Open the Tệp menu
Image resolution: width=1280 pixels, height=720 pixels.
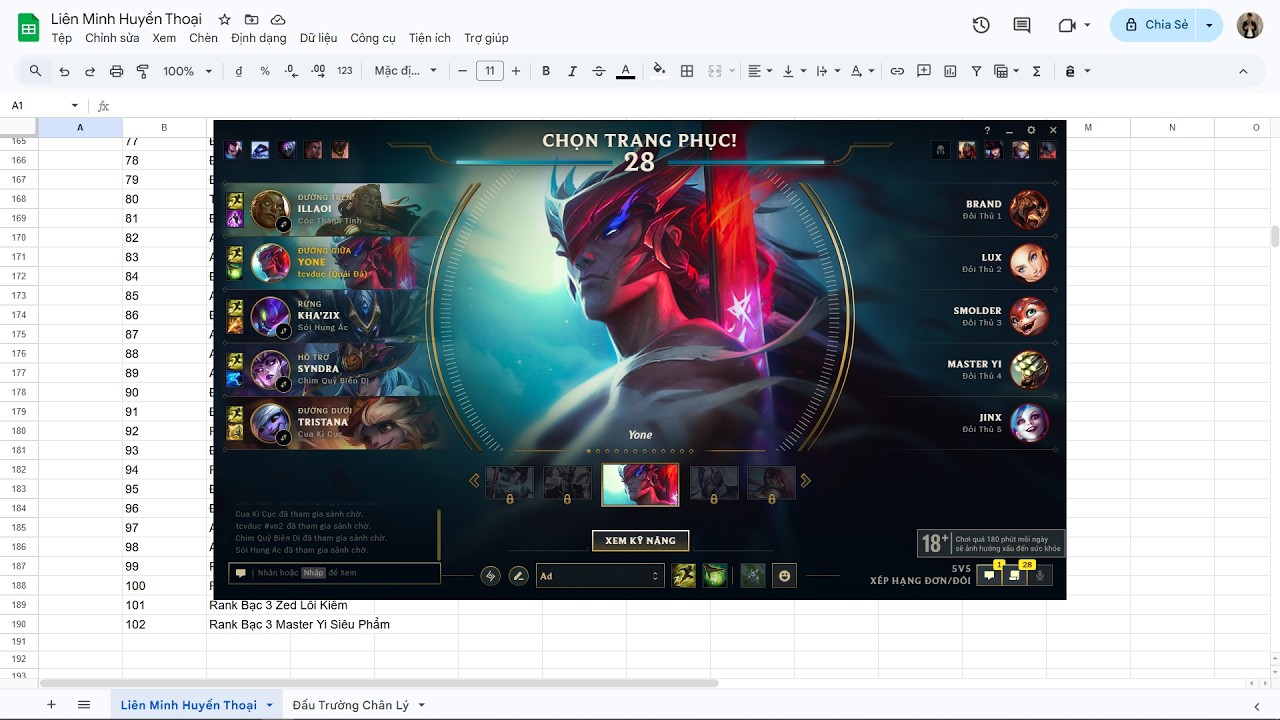[62, 38]
